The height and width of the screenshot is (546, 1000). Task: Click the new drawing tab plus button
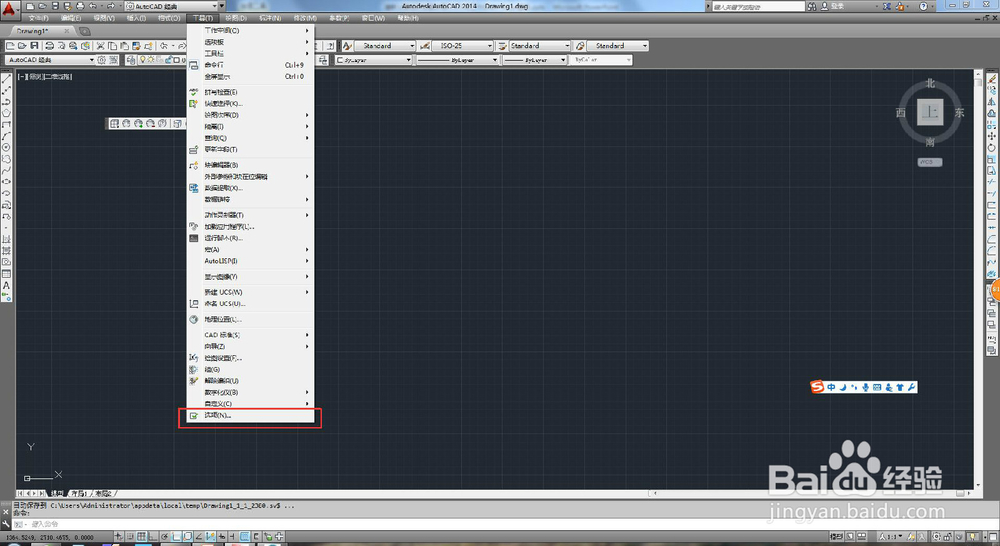84,31
